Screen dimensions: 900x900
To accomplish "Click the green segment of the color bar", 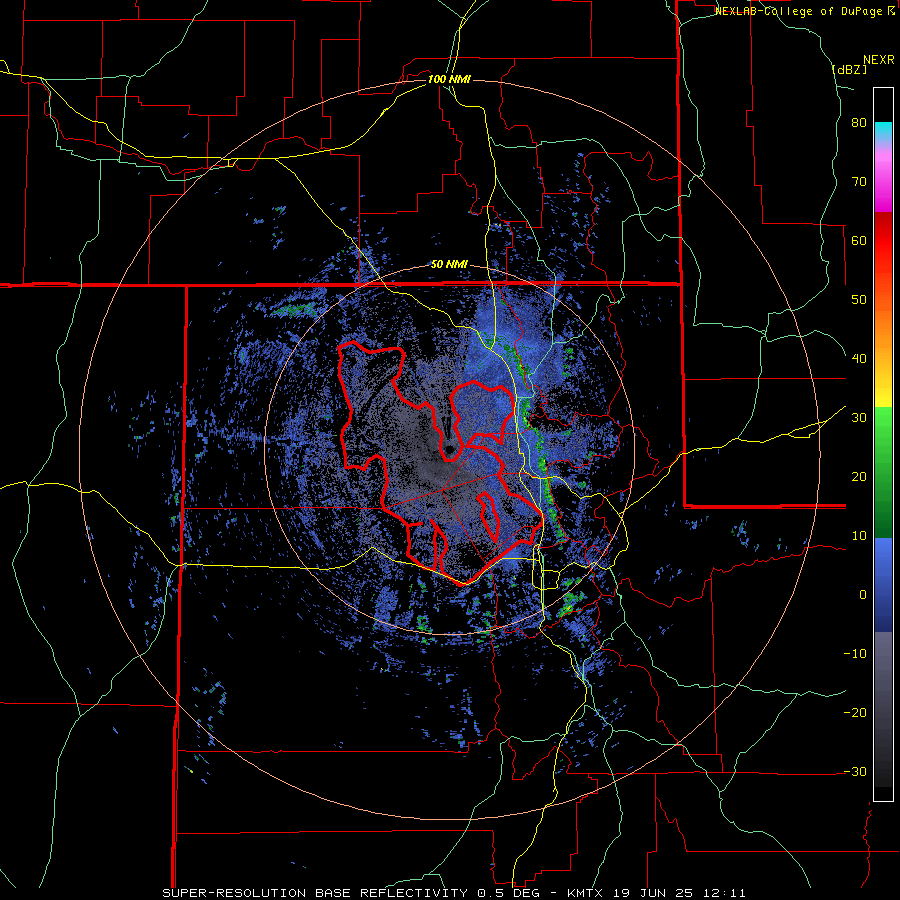I will pyautogui.click(x=883, y=472).
